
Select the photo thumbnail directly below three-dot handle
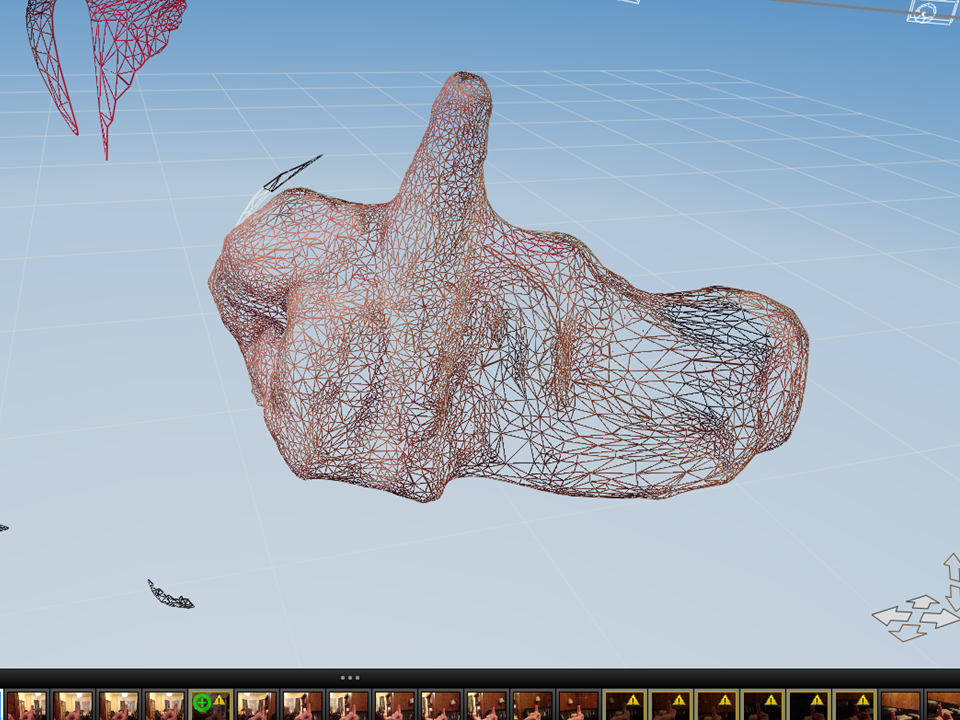[349, 705]
